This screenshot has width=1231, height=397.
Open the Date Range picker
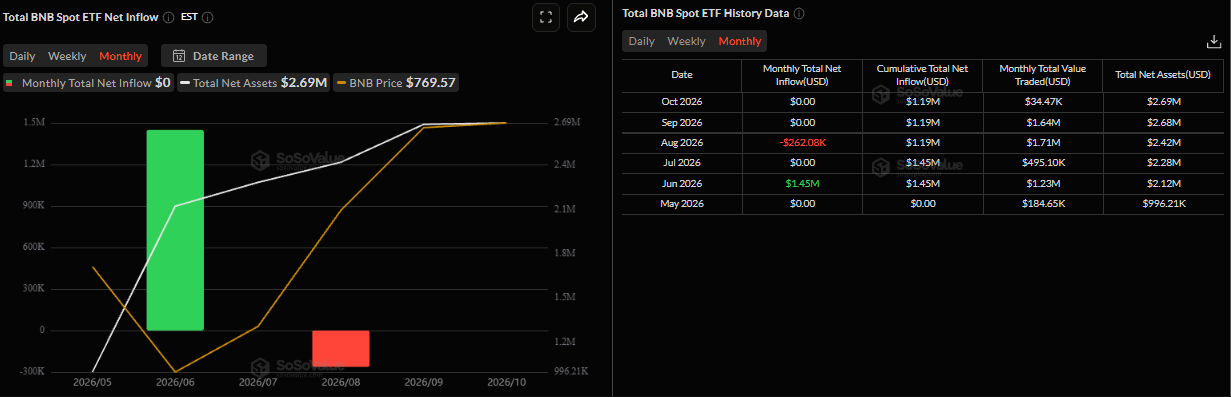click(214, 56)
